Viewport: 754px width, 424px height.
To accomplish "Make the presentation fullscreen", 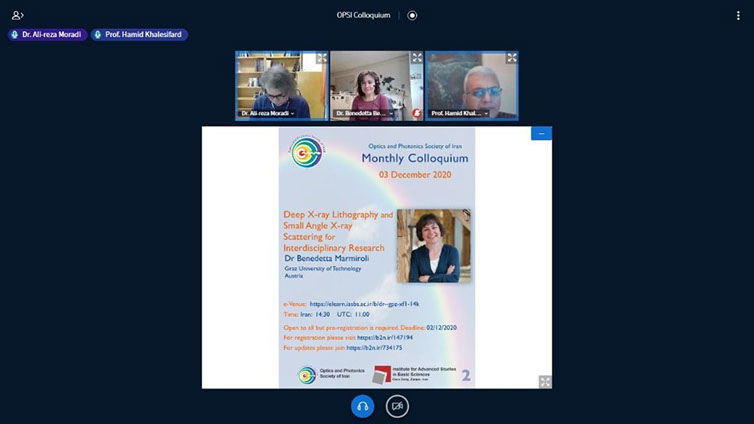I will tap(544, 381).
